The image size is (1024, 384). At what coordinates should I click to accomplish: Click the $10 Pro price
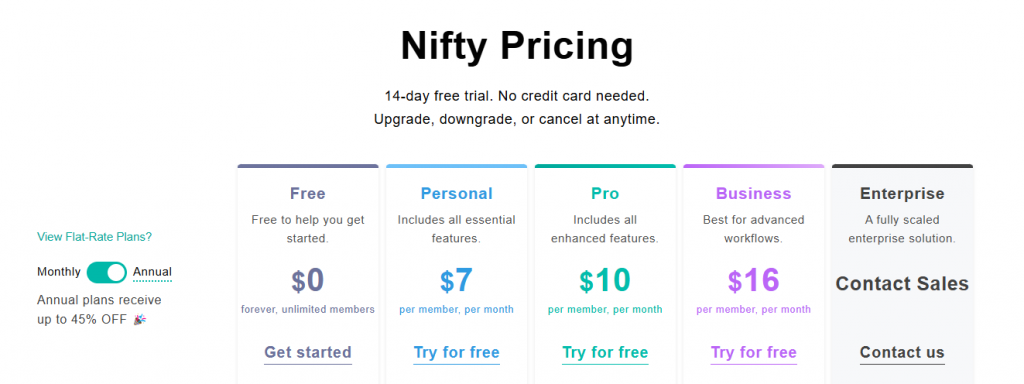point(605,281)
